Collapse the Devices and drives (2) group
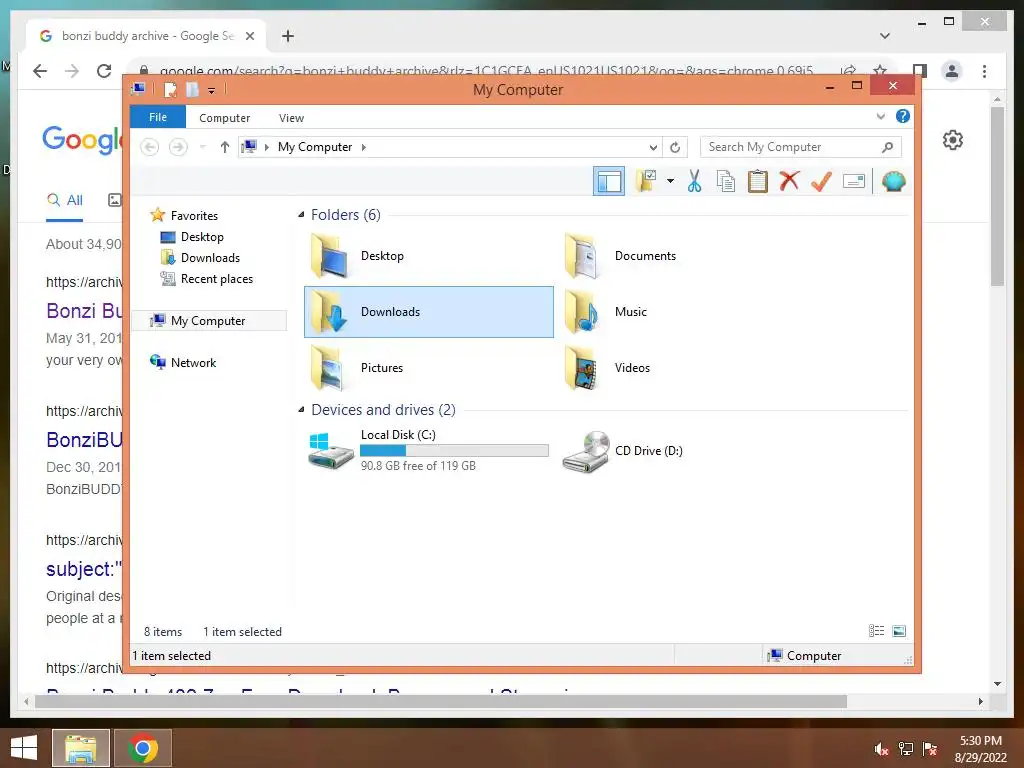 (301, 410)
